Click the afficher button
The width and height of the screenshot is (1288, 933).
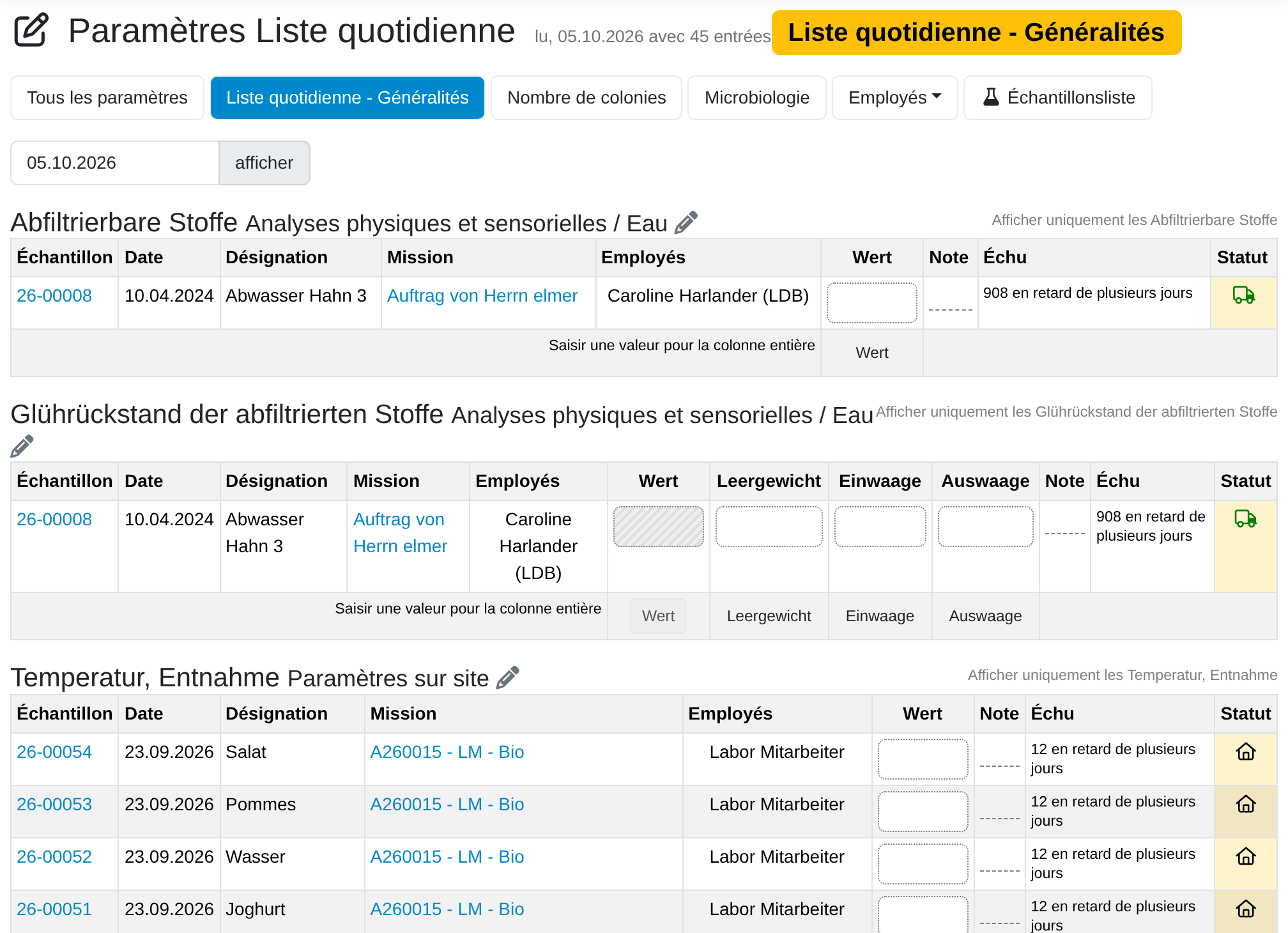pos(264,163)
